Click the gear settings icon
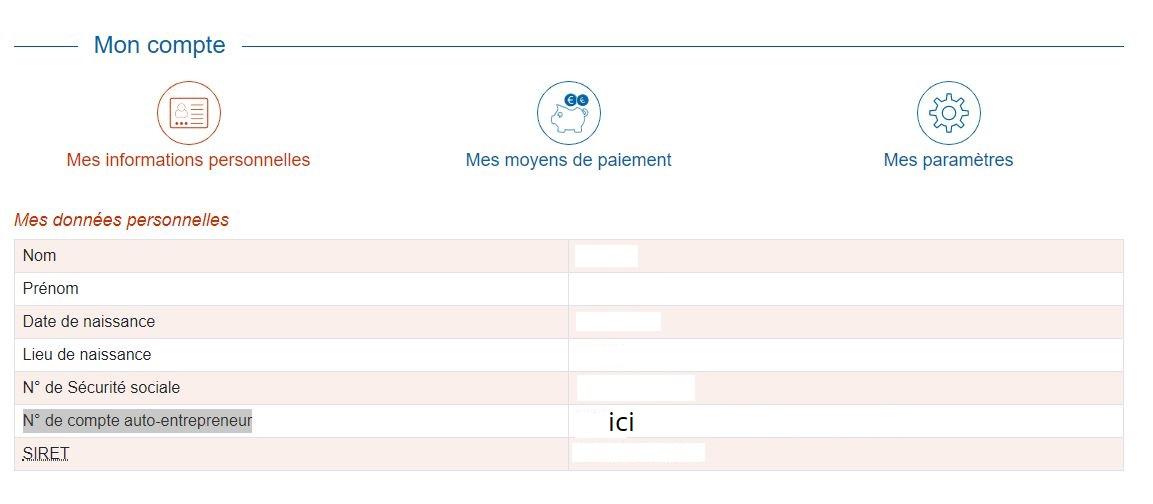Screen dimensions: 1153x504 (949, 113)
